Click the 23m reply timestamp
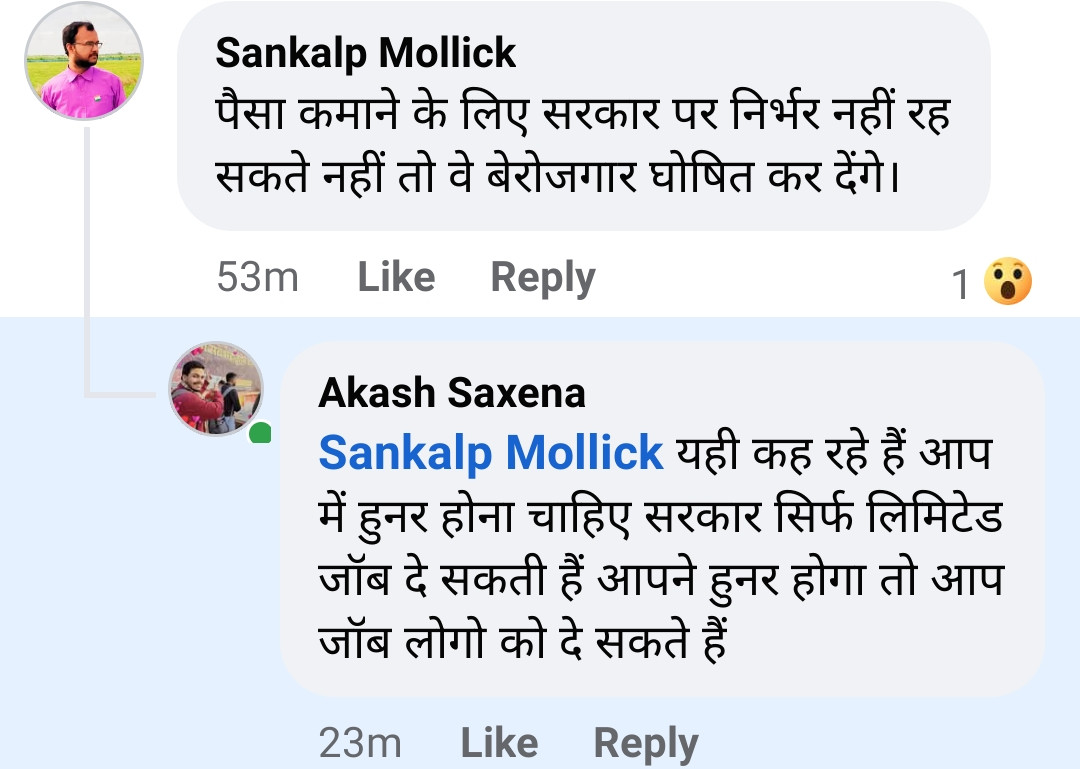 click(x=360, y=743)
